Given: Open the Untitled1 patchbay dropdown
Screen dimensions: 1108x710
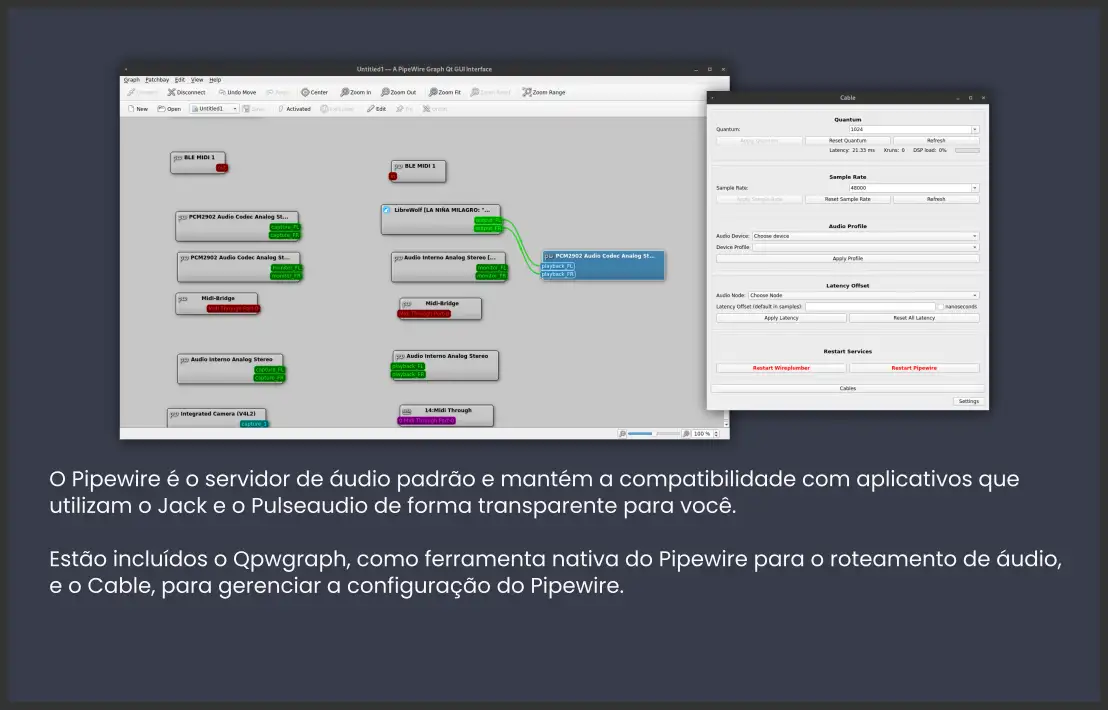Looking at the screenshot, I should pos(215,109).
